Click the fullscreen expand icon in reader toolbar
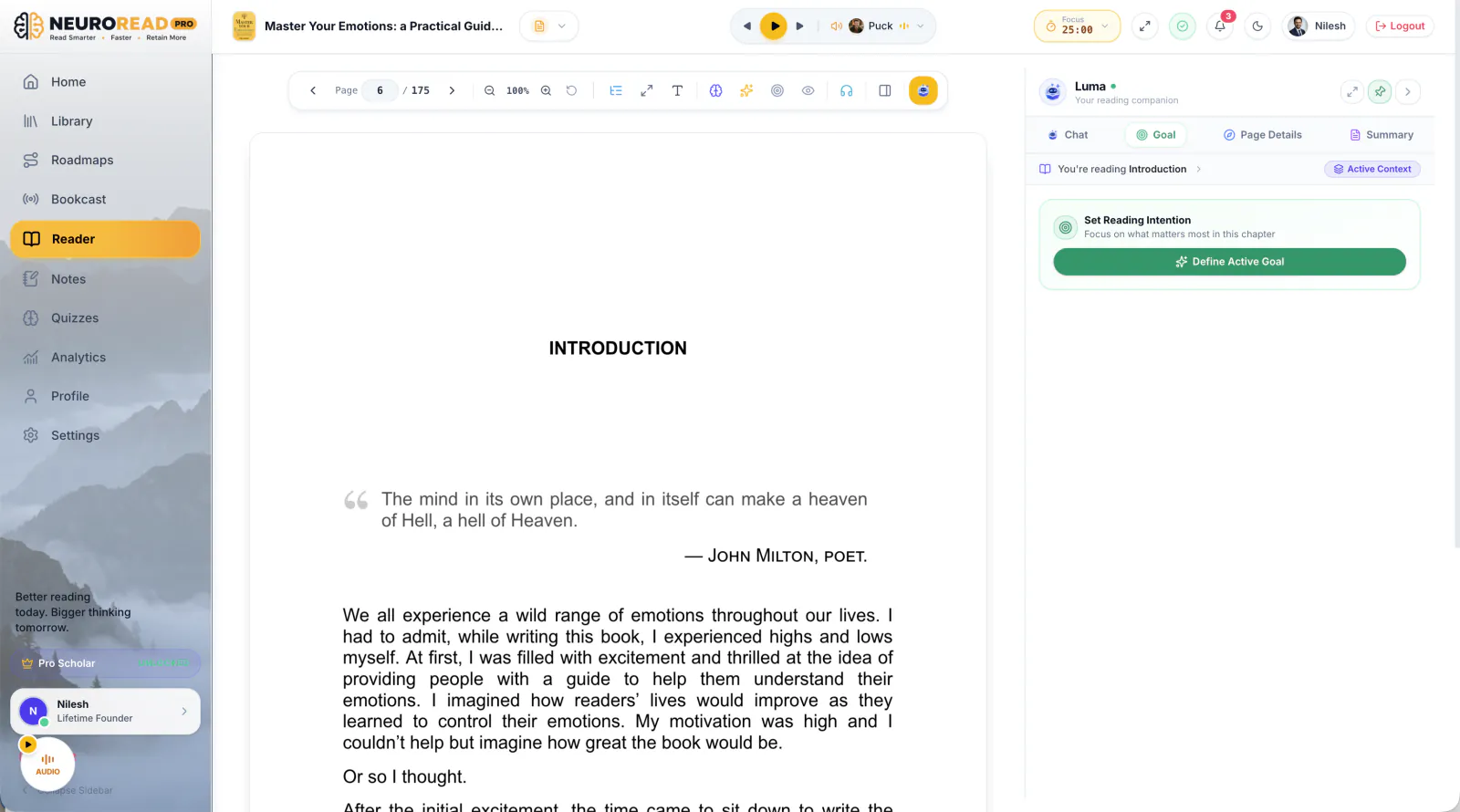This screenshot has width=1460, height=812. click(646, 91)
